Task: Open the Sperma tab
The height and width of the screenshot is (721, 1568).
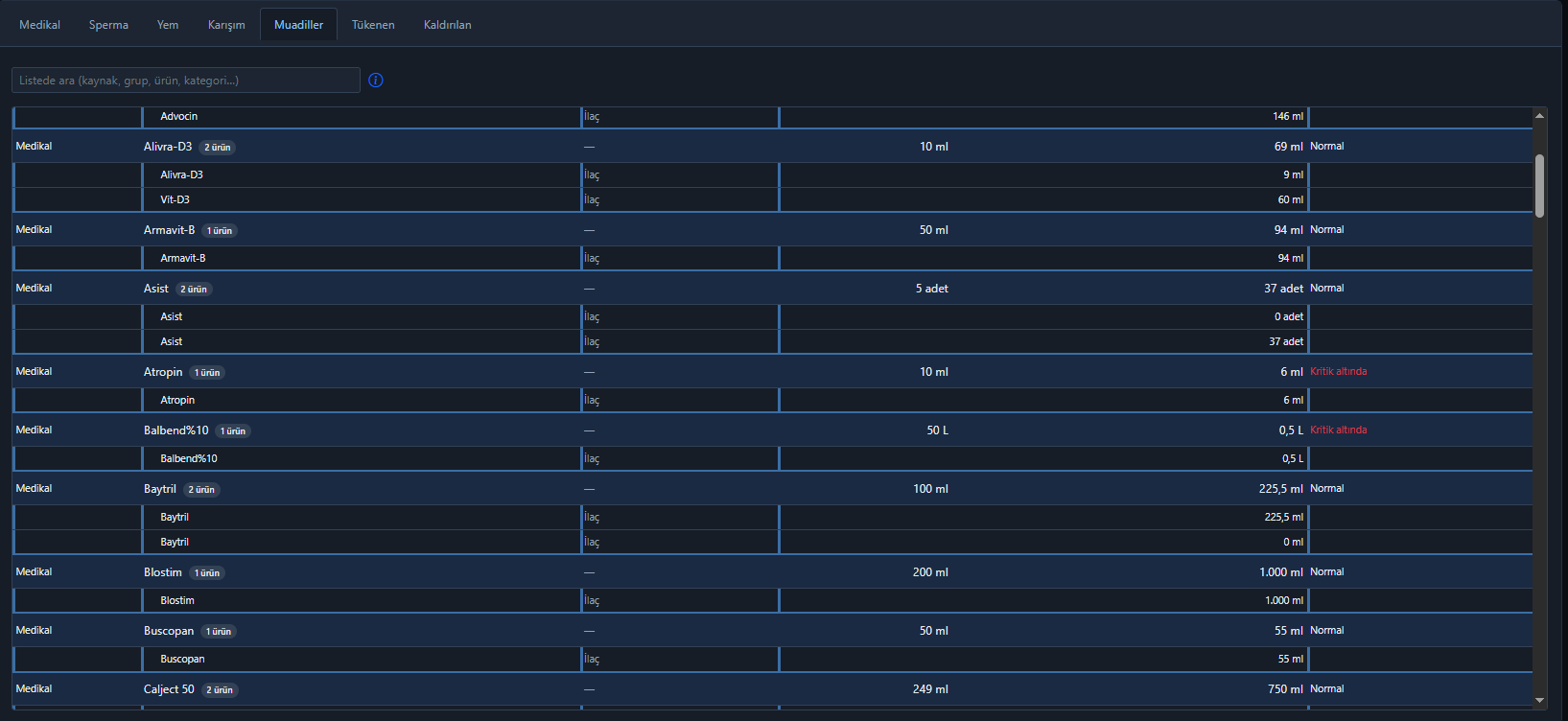Action: [x=108, y=25]
